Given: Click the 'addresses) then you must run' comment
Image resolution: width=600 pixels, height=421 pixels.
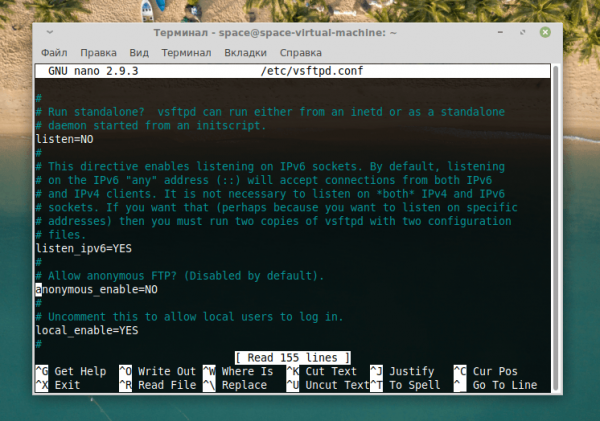Looking at the screenshot, I should (x=273, y=221).
